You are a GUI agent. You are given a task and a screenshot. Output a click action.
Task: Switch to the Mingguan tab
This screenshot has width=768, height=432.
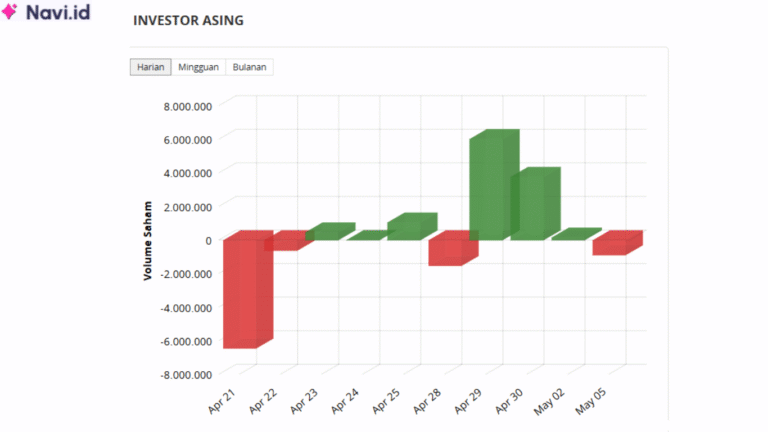pyautogui.click(x=198, y=67)
